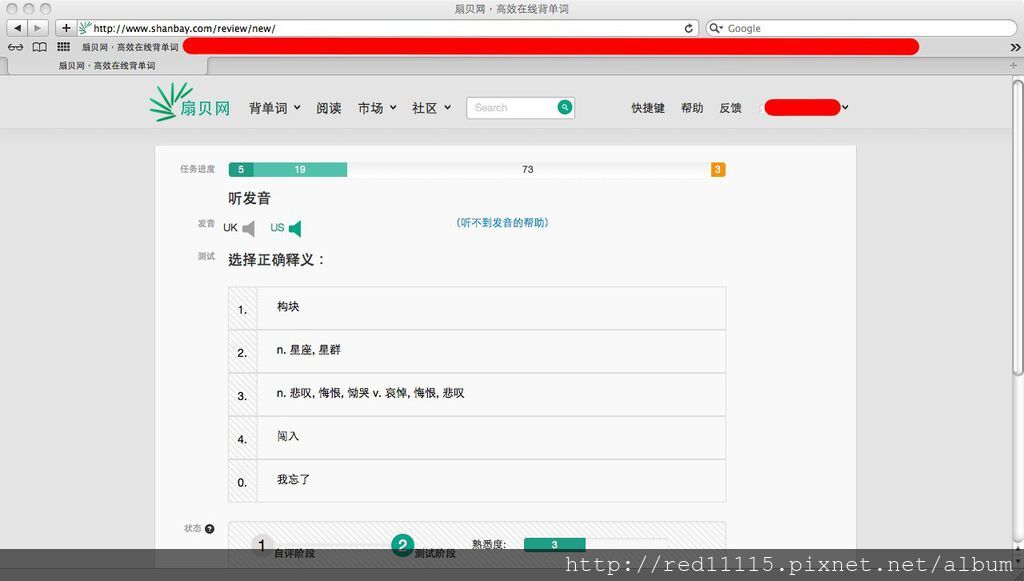Open the 快捷键 shortcuts link
Image resolution: width=1024 pixels, height=581 pixels.
648,108
